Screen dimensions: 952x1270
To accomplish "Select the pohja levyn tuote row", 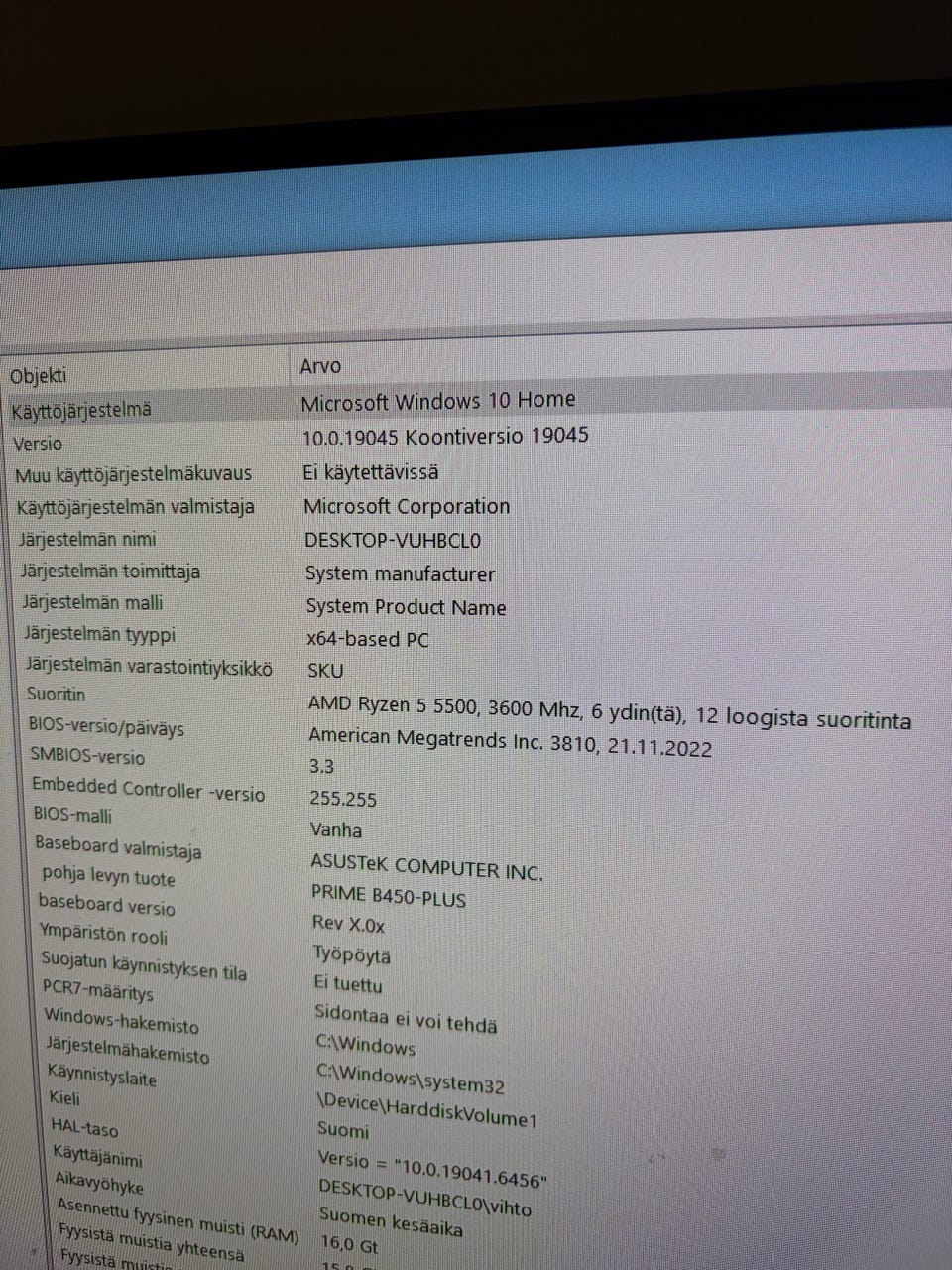I will click(x=108, y=877).
